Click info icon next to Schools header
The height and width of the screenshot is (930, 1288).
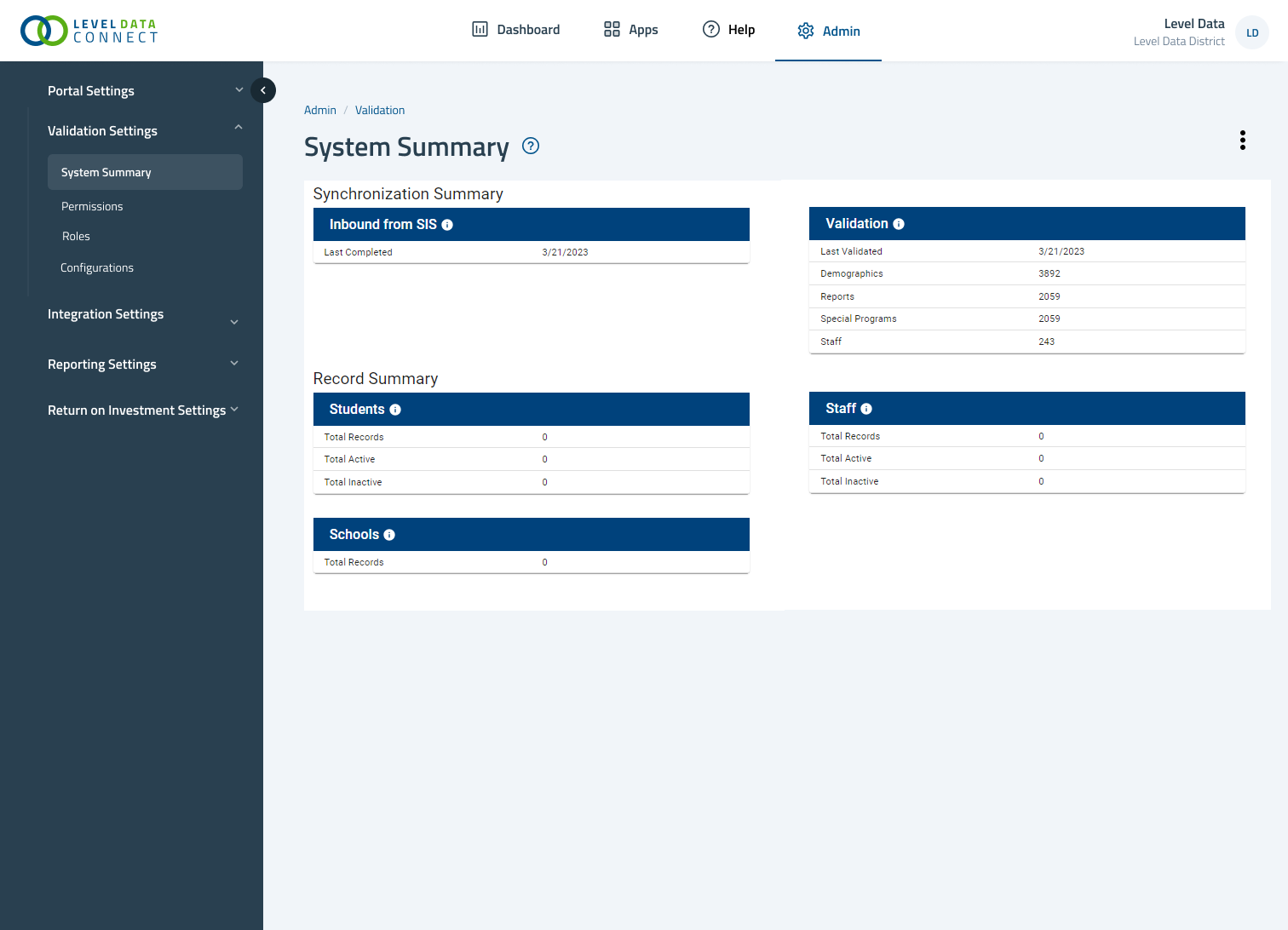tap(389, 535)
